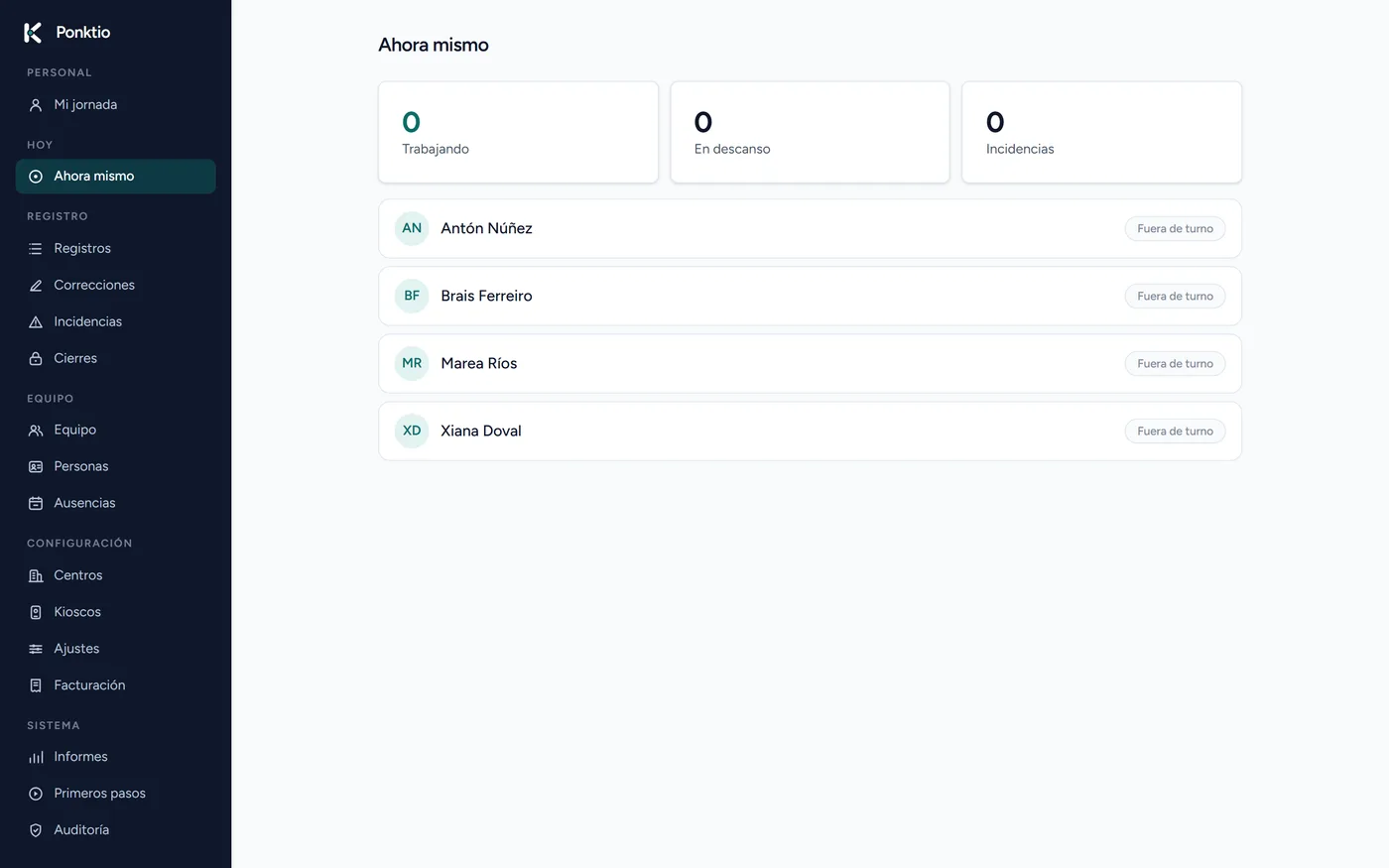Navigate to Correcciones in sidebar
1389x868 pixels.
coord(115,286)
